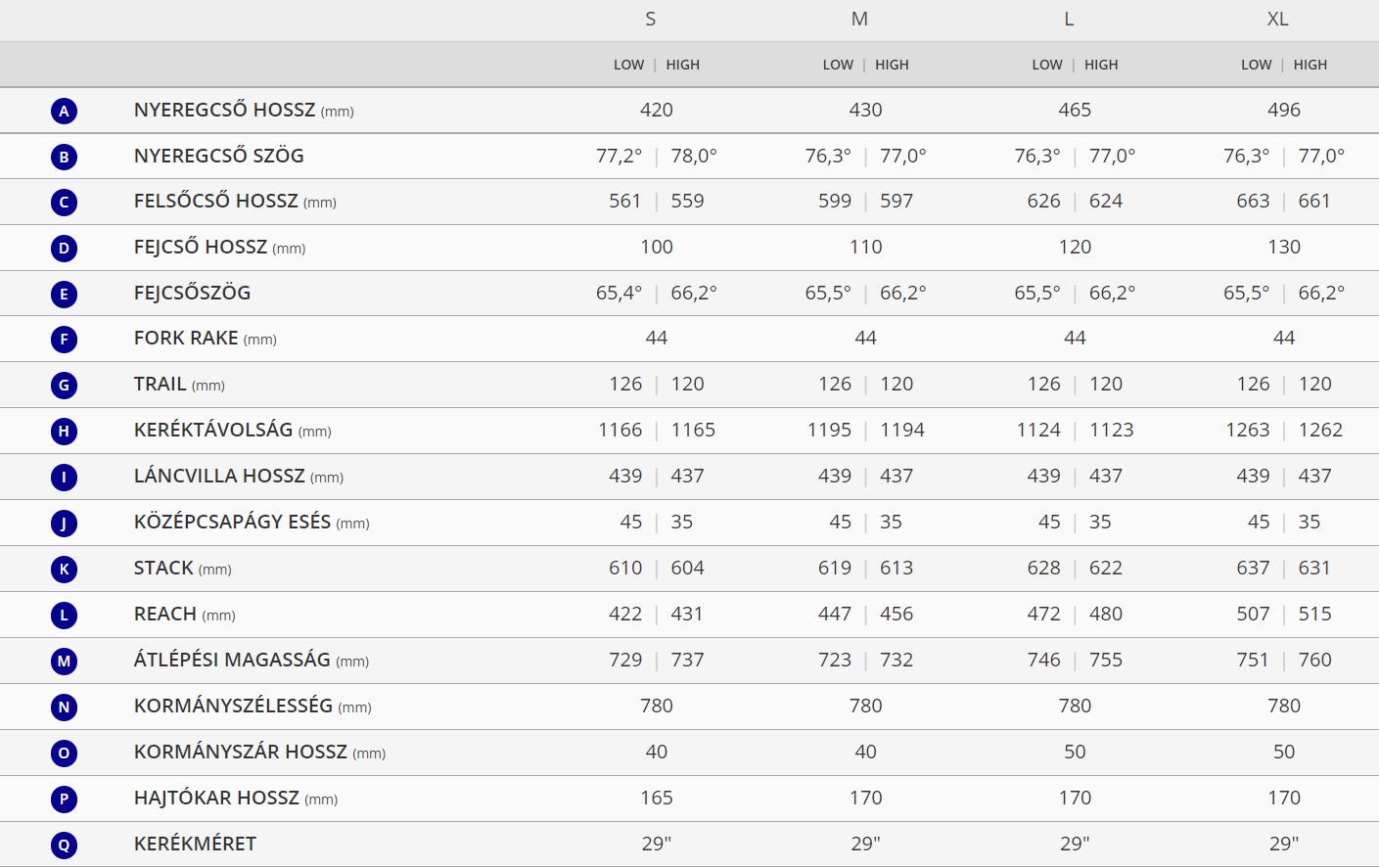Click the P badge for HAJTÓKAR HOSSZ

pyautogui.click(x=64, y=799)
